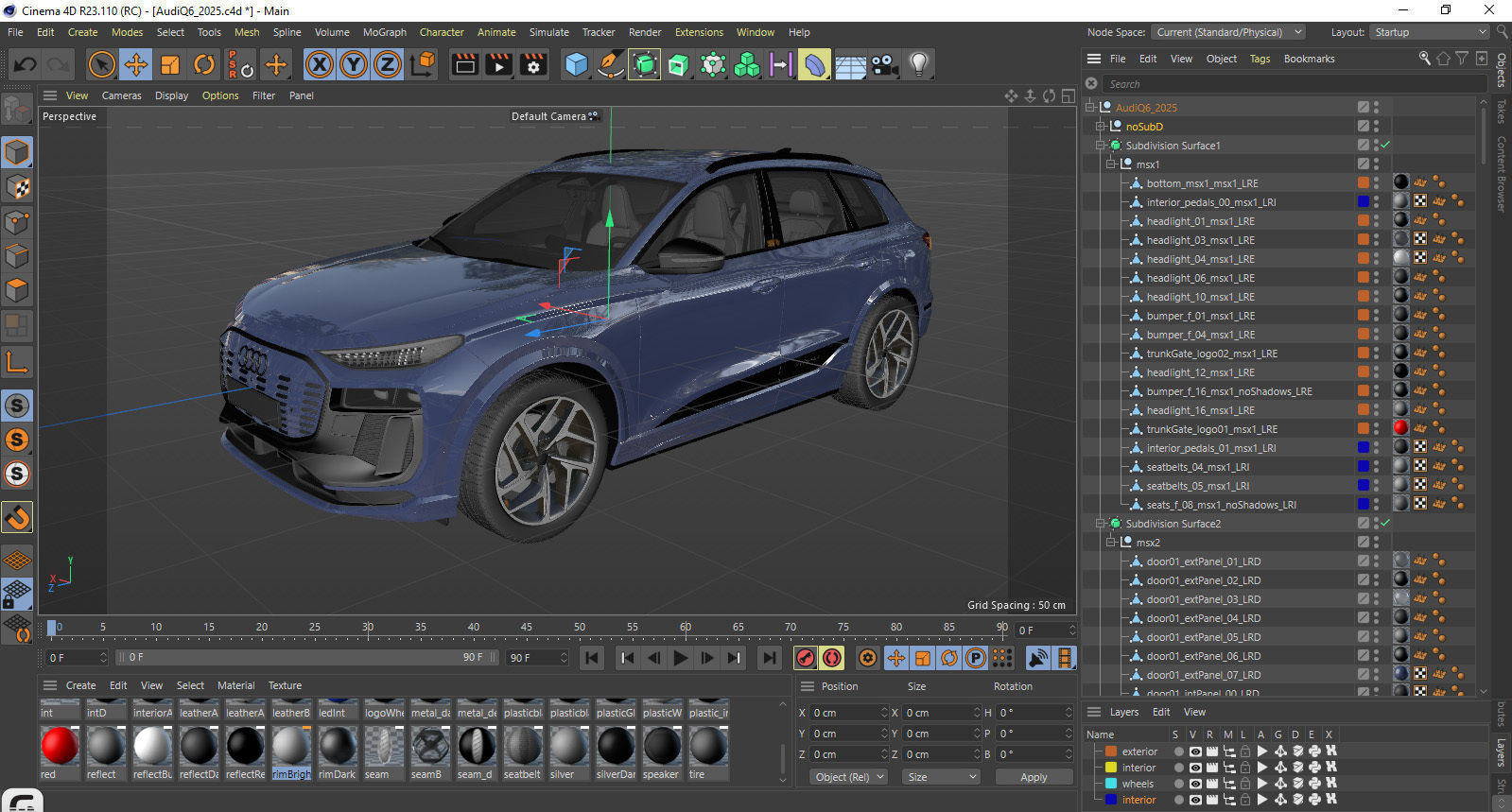Toggle Autokeying red circle button
Screen dimensions: 1512x812
[832, 658]
